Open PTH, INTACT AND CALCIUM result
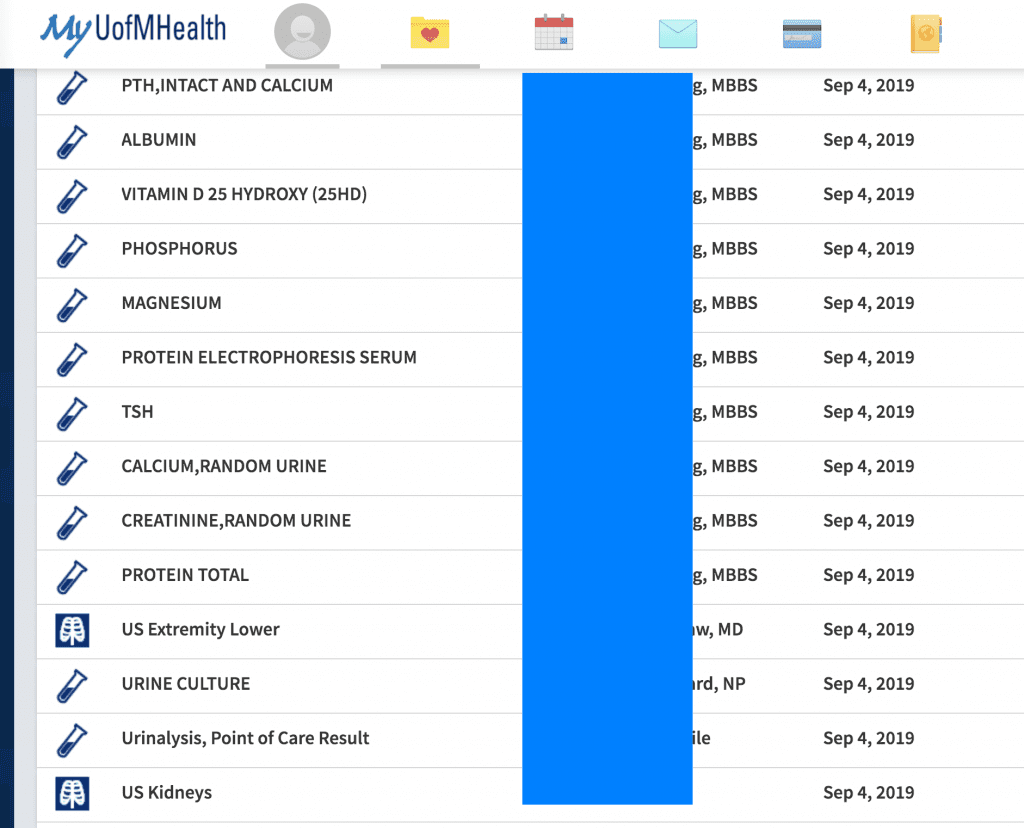The width and height of the screenshot is (1024, 828). click(227, 86)
